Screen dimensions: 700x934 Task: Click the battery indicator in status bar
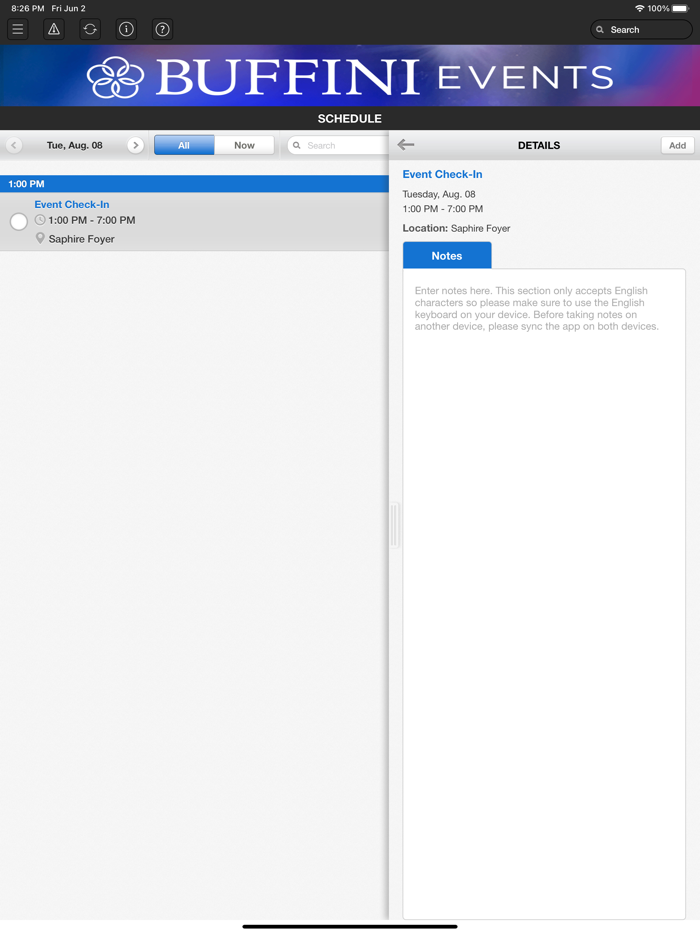680,8
